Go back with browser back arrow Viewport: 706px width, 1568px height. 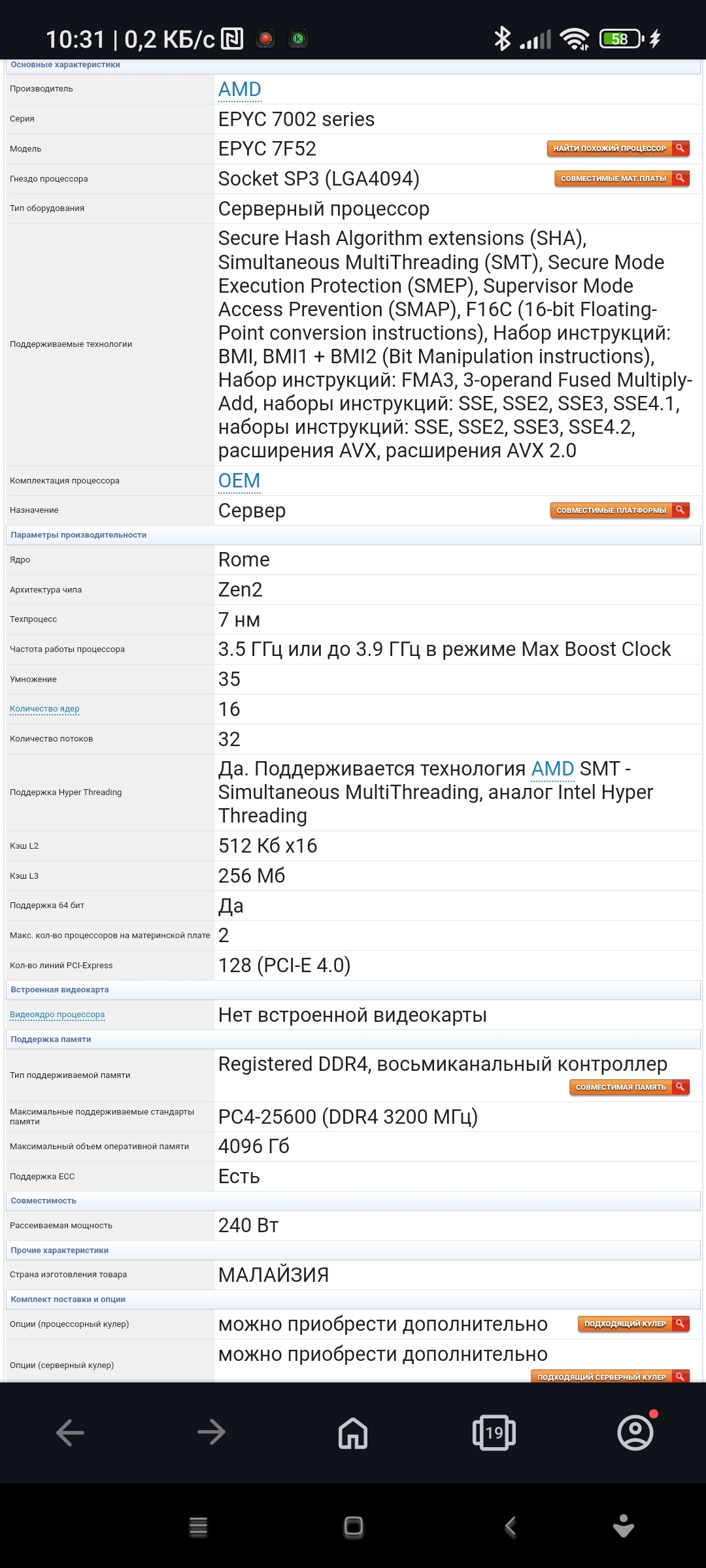(x=71, y=1433)
